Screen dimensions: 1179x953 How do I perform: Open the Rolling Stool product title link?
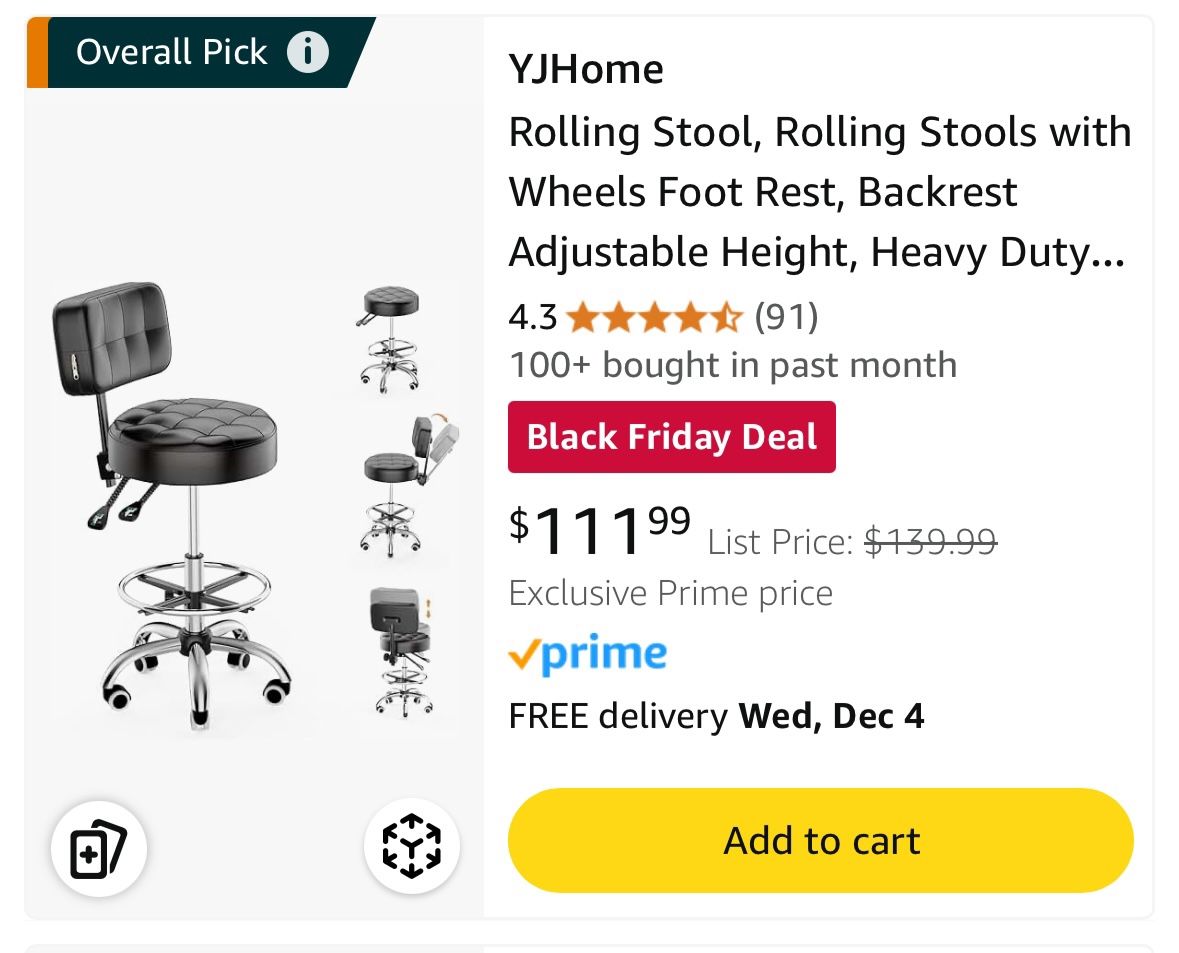coord(820,191)
